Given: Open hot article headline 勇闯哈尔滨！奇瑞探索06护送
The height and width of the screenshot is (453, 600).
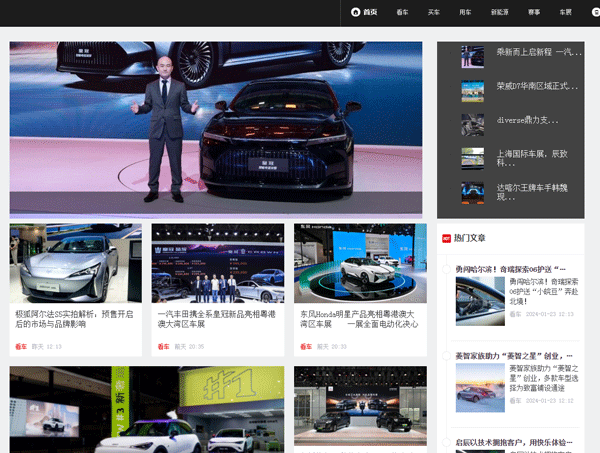Looking at the screenshot, I should [x=510, y=269].
